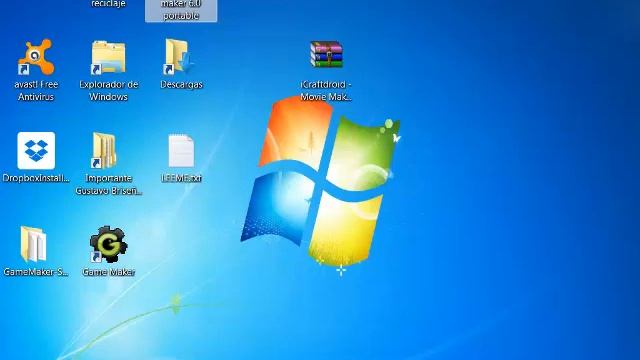Click the 'iCraftdroid - Movie Mak...' label text

pos(326,91)
